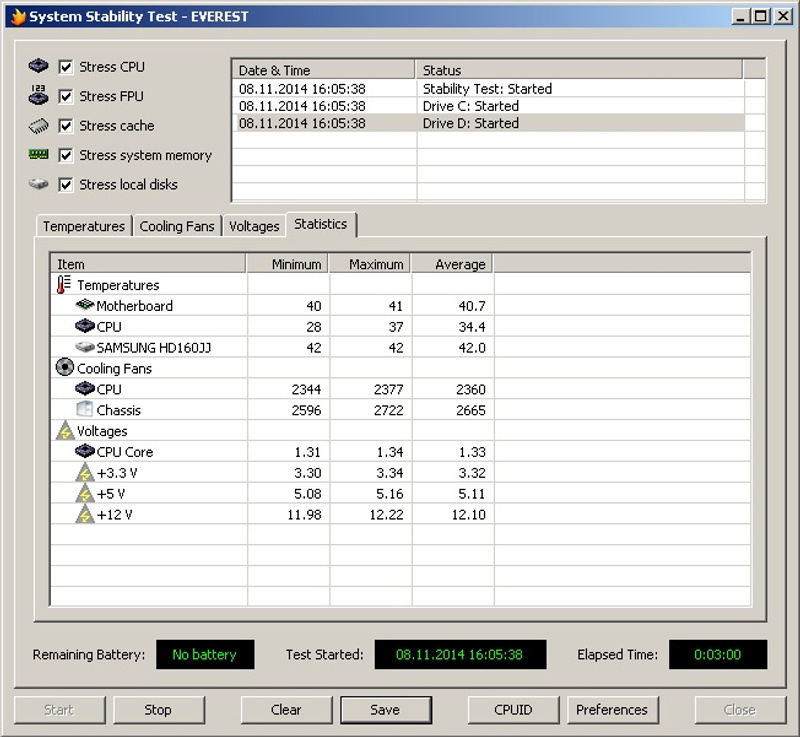Viewport: 800px width, 737px height.
Task: Click the Preferences button
Action: point(612,710)
